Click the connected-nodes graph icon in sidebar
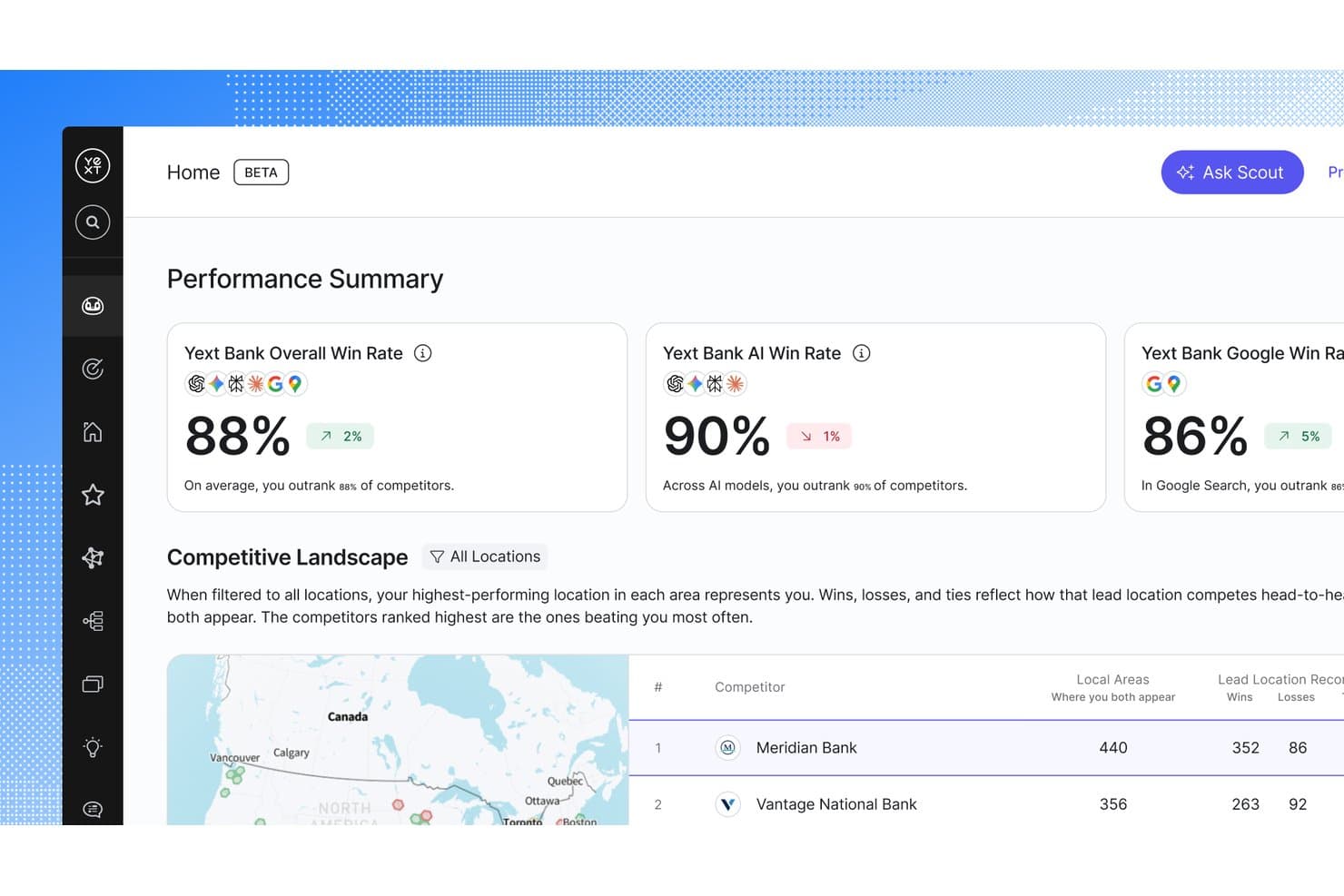The width and height of the screenshot is (1344, 896). (93, 557)
